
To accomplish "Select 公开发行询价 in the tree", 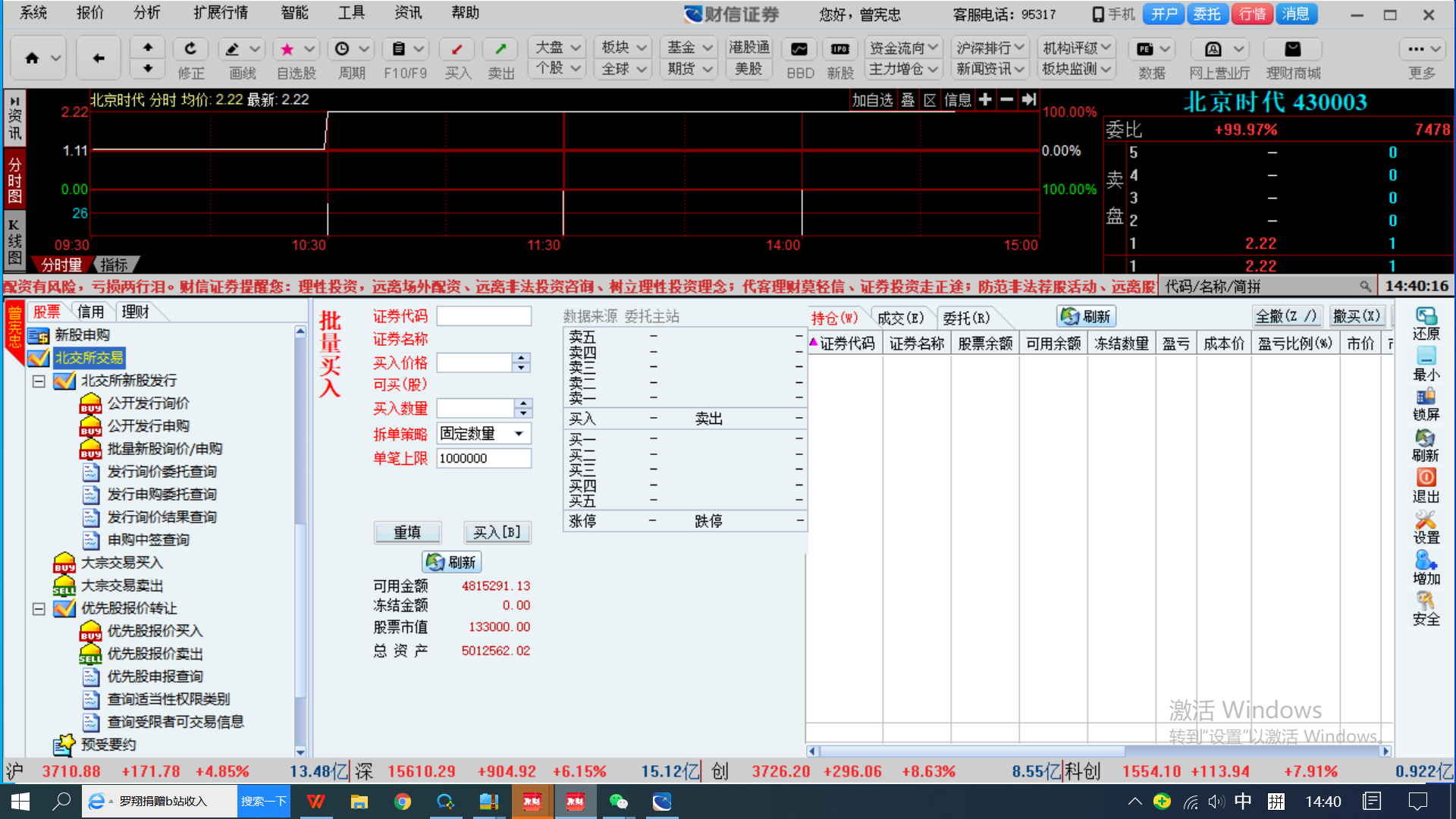I will (x=149, y=403).
